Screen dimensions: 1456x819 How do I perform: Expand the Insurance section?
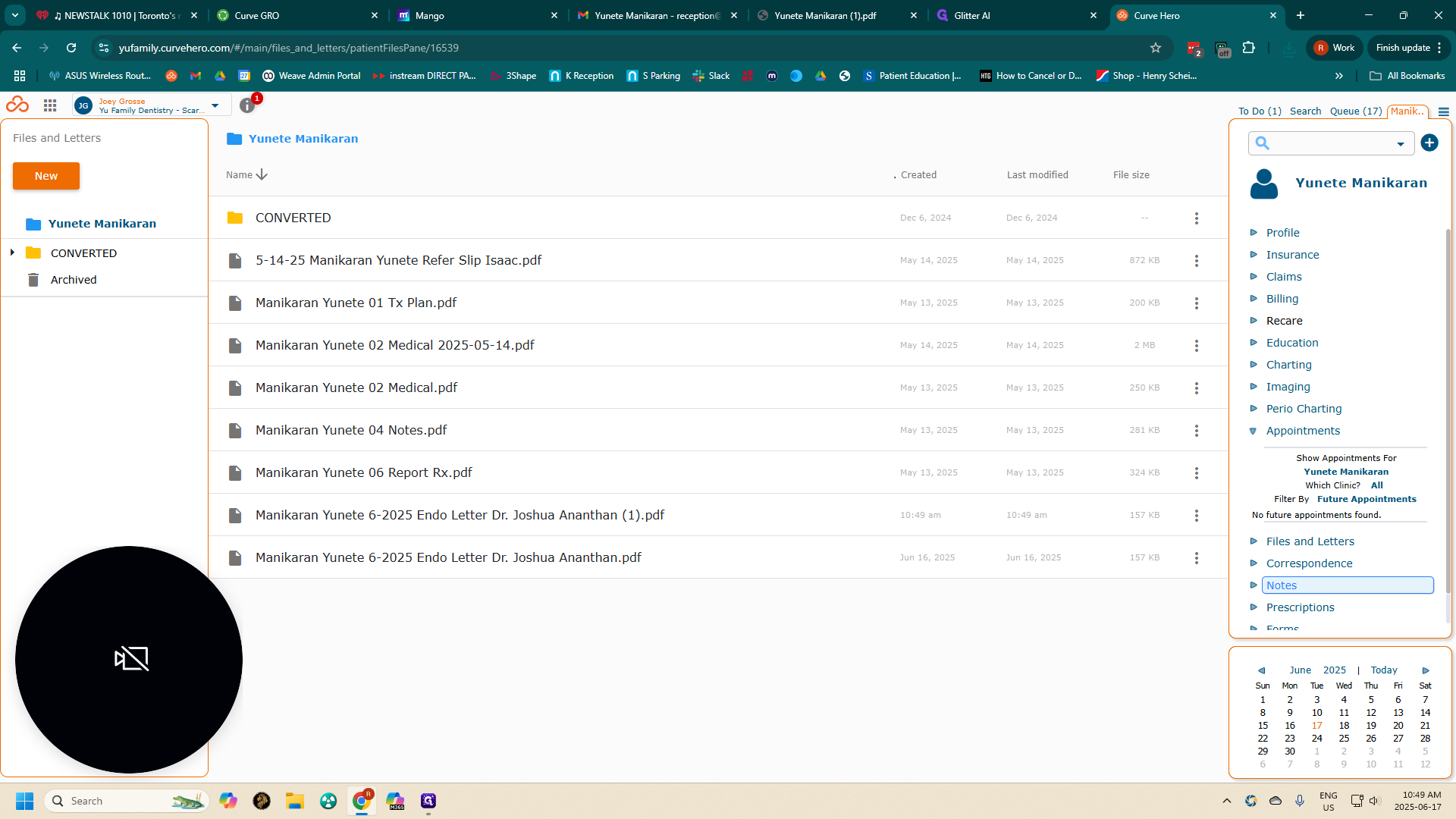pos(1254,255)
